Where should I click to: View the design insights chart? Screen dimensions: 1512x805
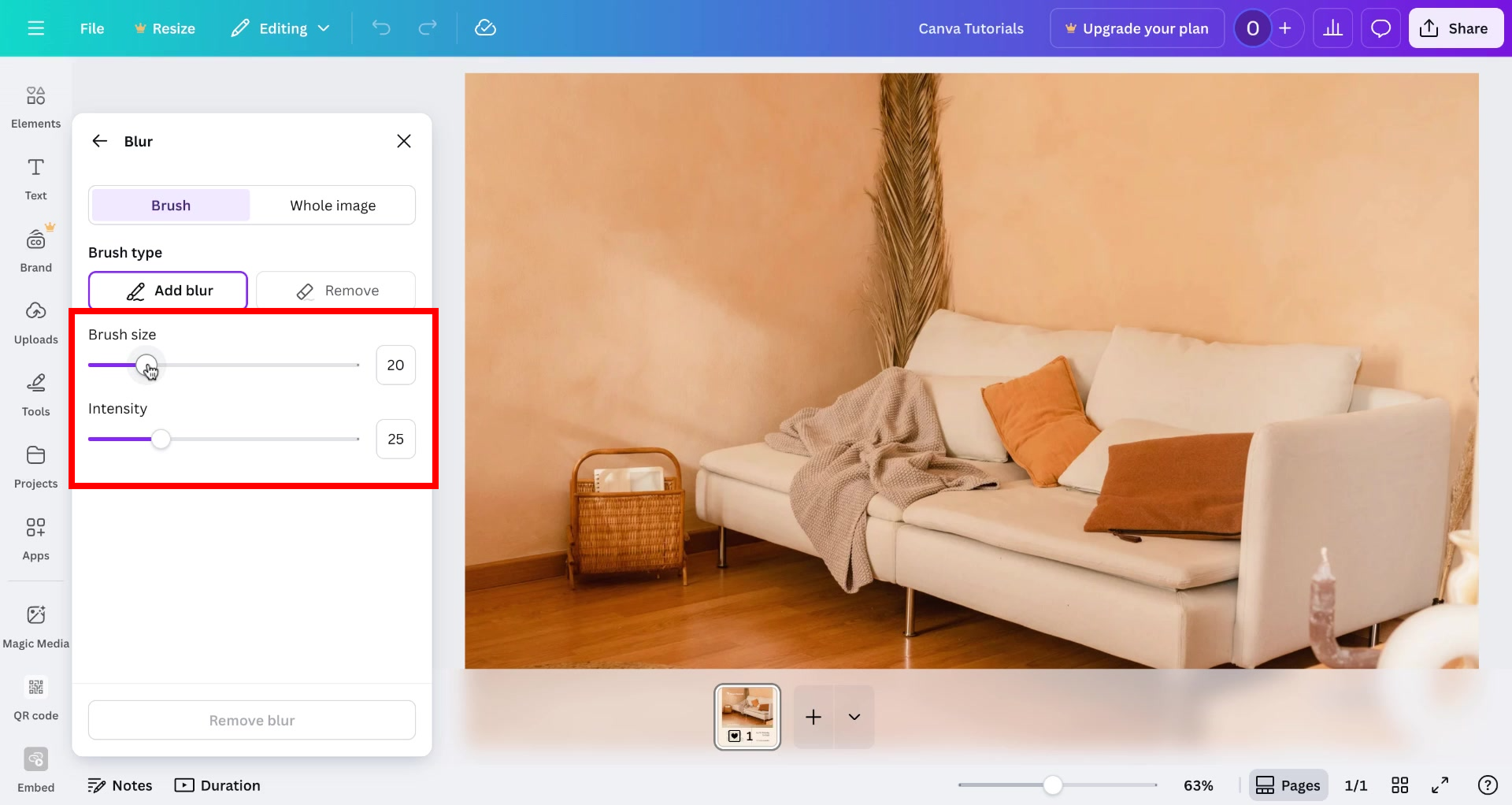pos(1333,28)
